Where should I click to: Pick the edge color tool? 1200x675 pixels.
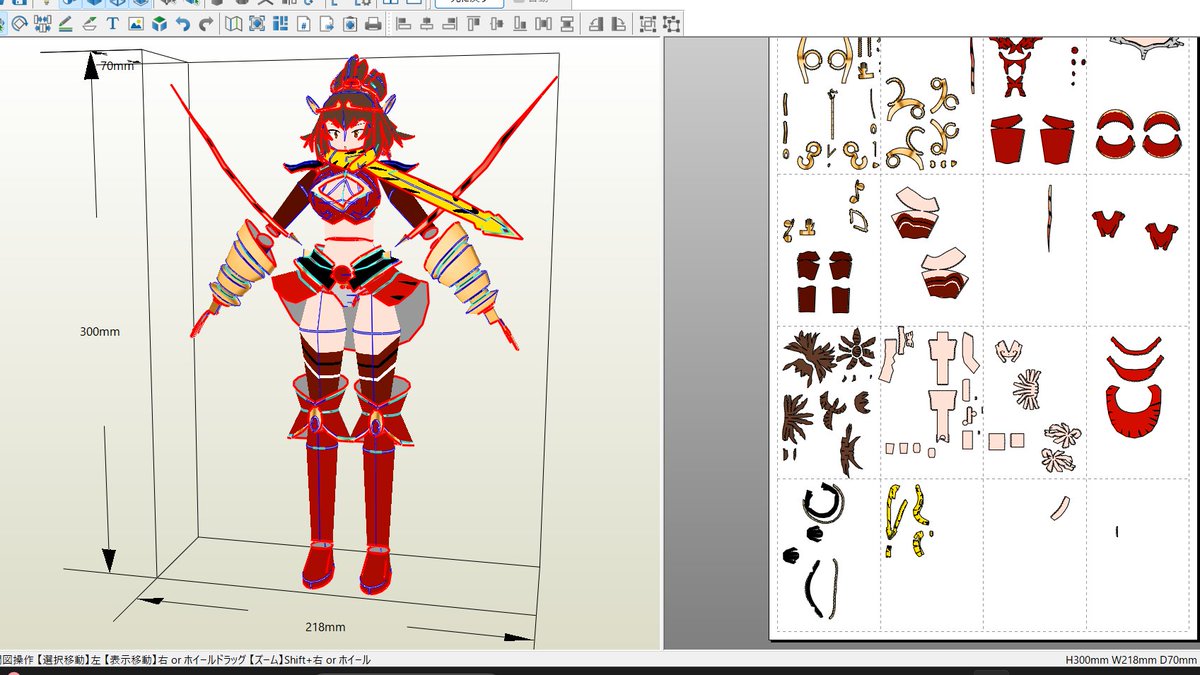66,23
